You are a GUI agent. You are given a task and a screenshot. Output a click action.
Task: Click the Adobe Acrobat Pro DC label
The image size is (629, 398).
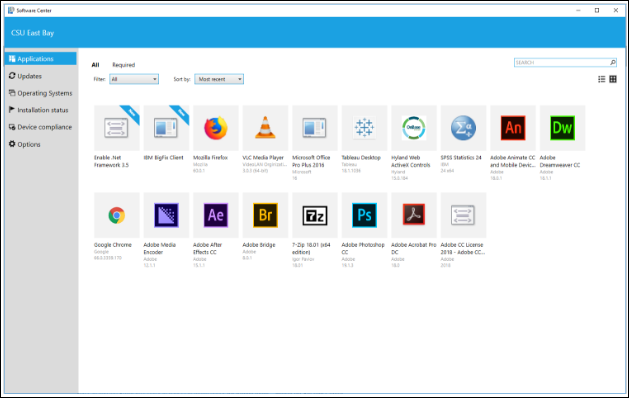[x=414, y=248]
